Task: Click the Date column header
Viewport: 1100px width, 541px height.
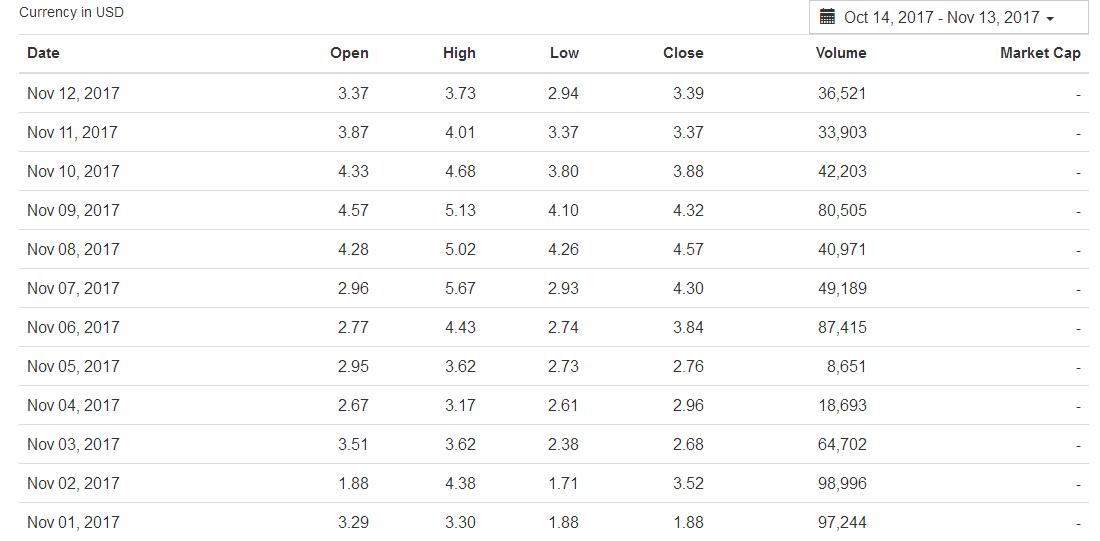Action: pyautogui.click(x=43, y=53)
